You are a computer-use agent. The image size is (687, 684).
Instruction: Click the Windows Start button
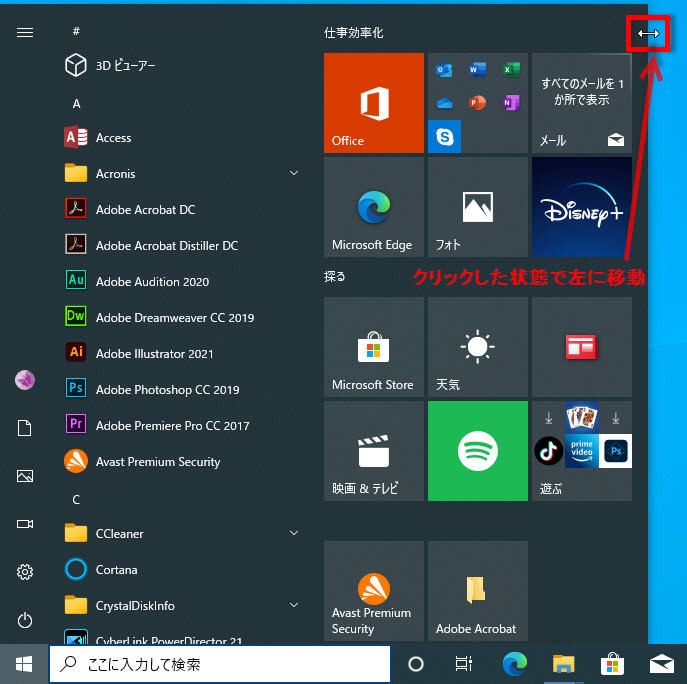[x=24, y=663]
